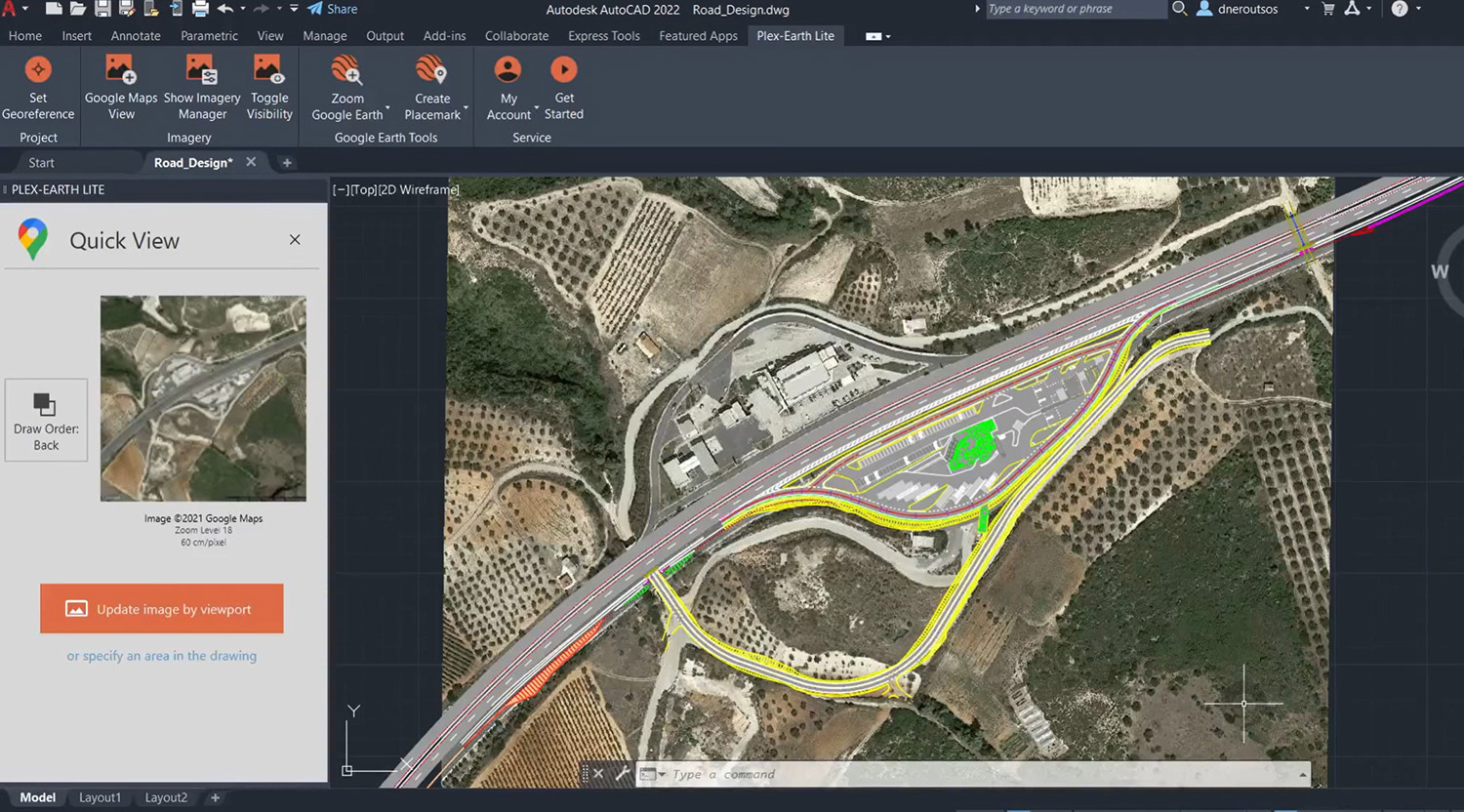The height and width of the screenshot is (812, 1464).
Task: Switch to the Layout1 tab
Action: (x=100, y=797)
